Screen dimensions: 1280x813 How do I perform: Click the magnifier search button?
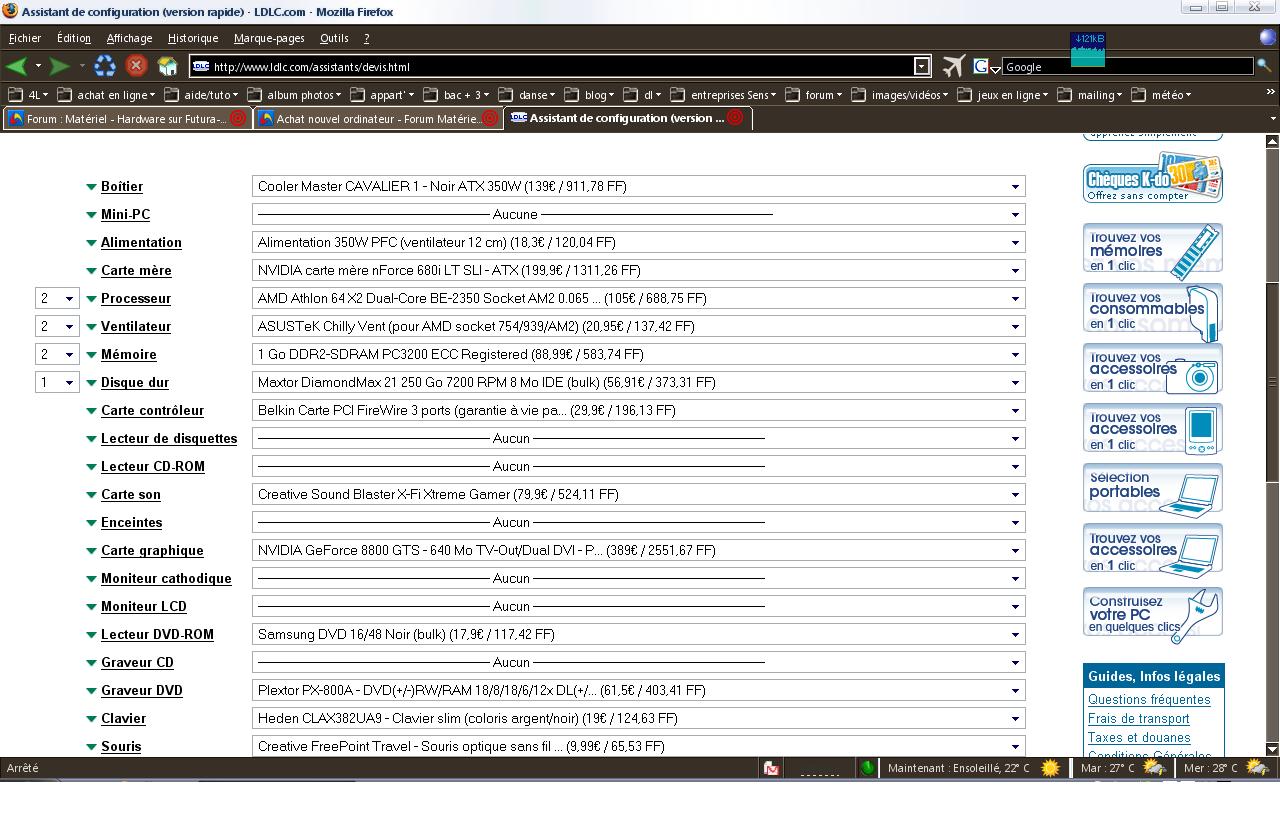[1264, 66]
